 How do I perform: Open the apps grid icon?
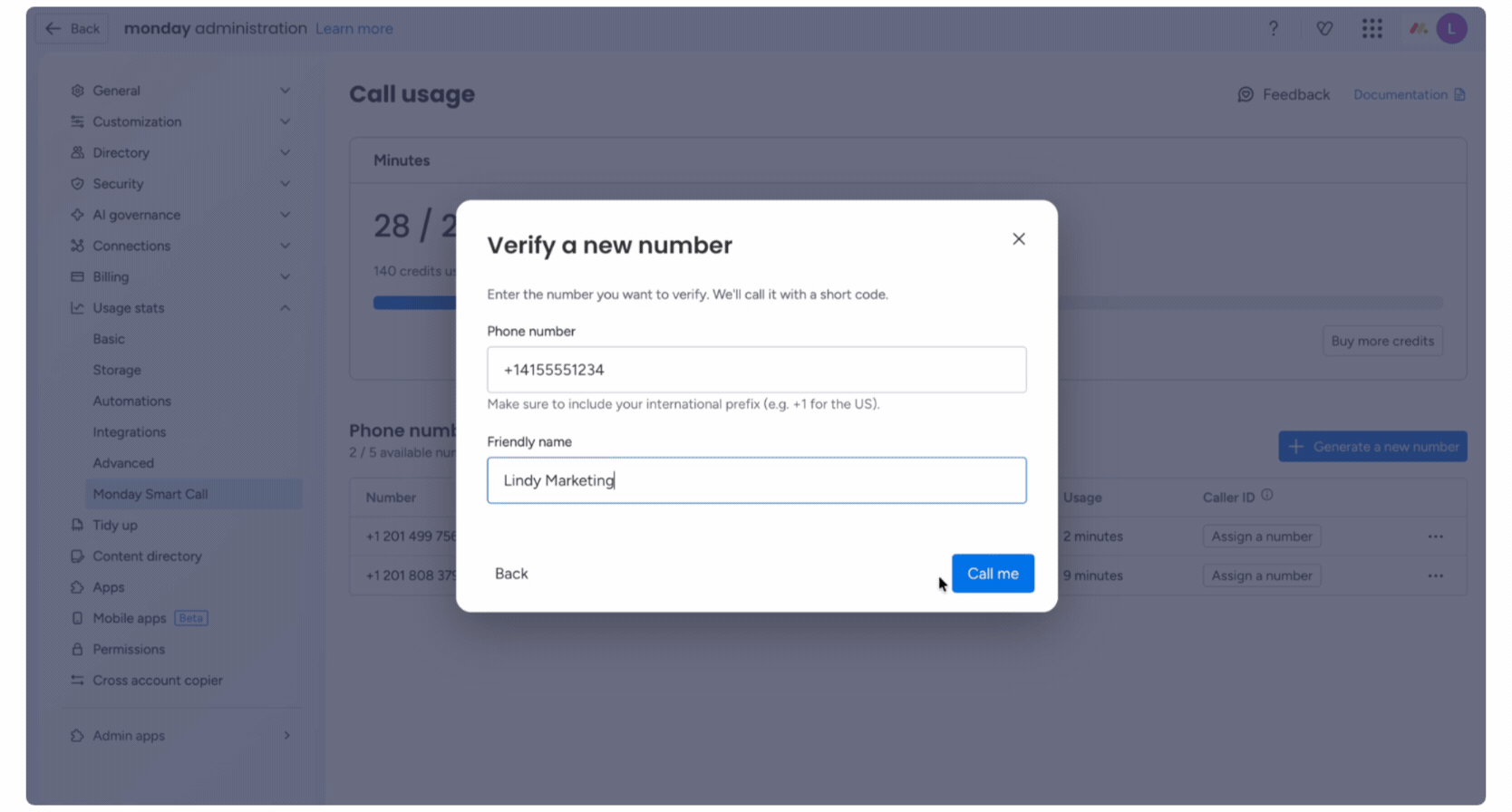[1372, 29]
